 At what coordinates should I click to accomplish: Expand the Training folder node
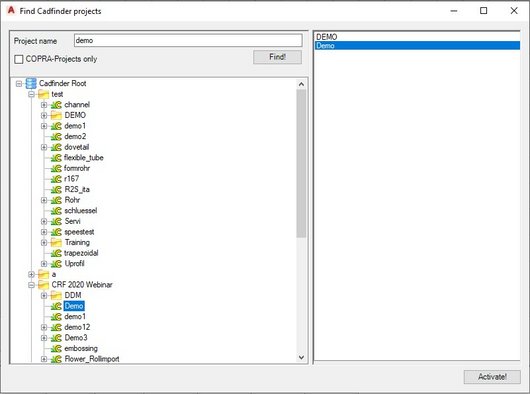coord(44,243)
